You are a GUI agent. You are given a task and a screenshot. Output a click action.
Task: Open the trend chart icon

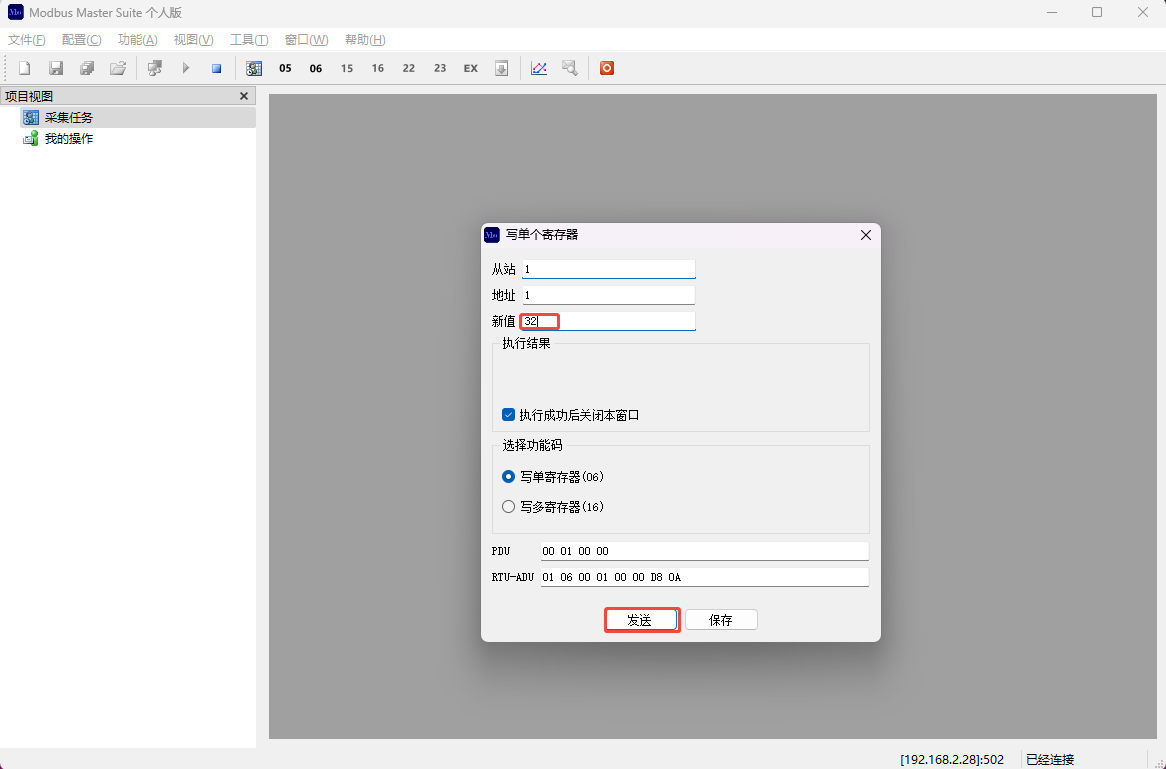point(539,68)
